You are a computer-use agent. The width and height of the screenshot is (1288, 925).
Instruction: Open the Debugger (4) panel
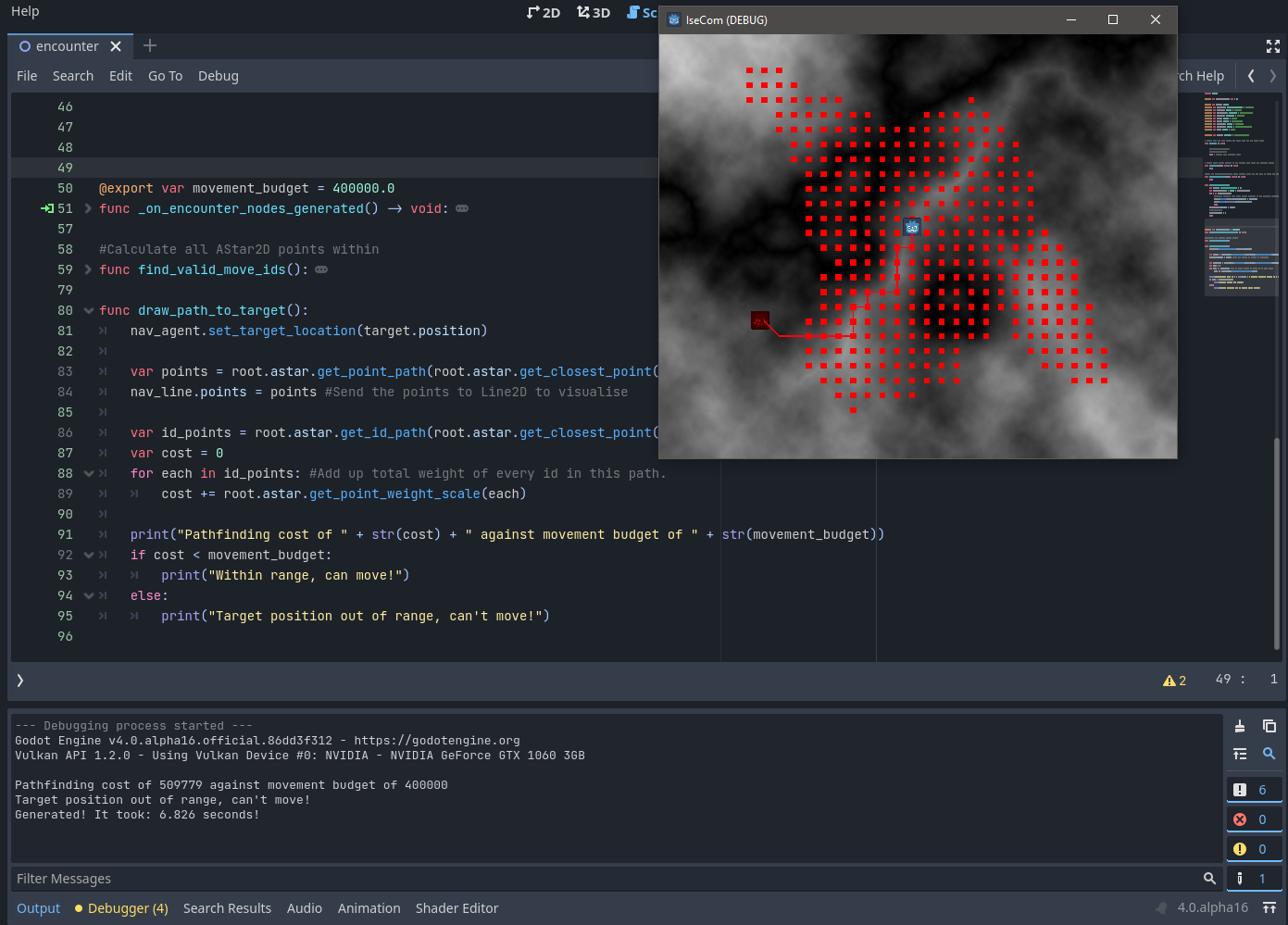[x=121, y=908]
